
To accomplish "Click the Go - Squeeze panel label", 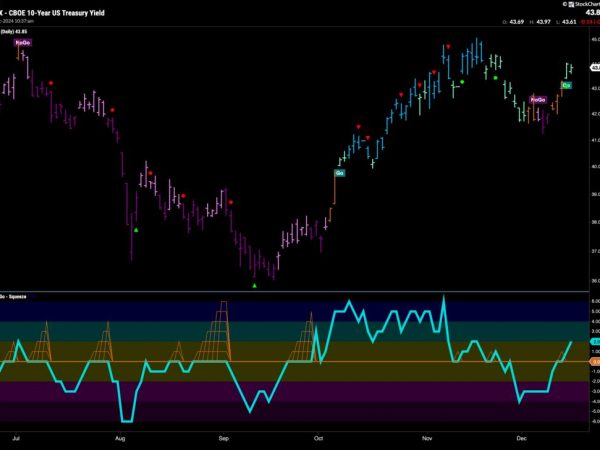I will pyautogui.click(x=13, y=297).
